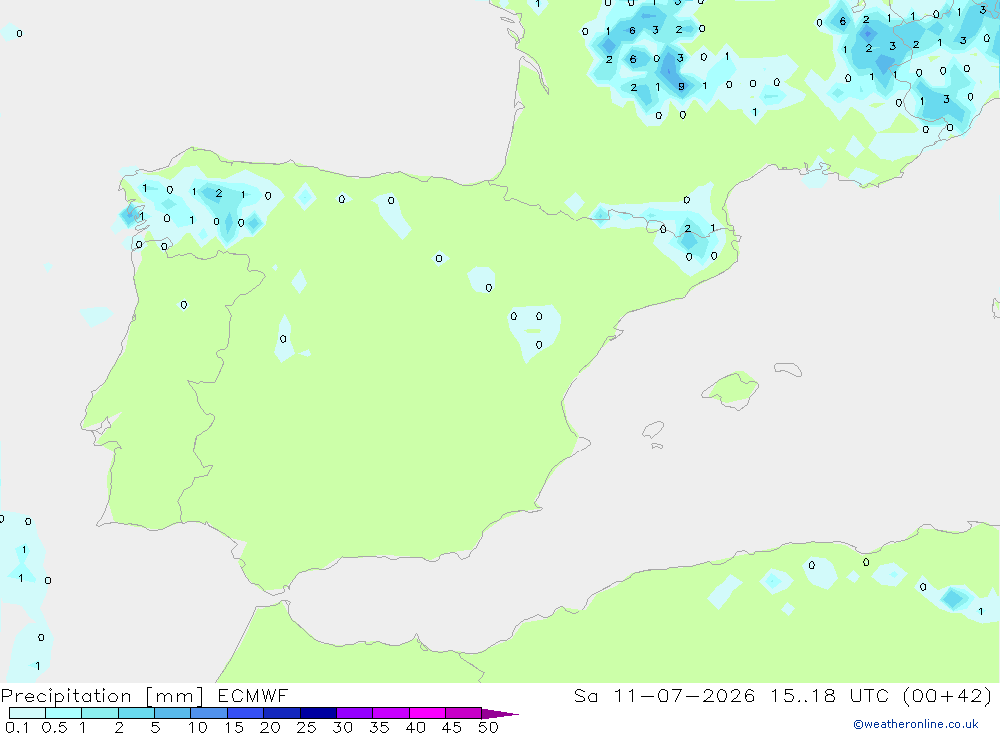
Task: Click the 'Precipitation' title word
Action: 66,696
